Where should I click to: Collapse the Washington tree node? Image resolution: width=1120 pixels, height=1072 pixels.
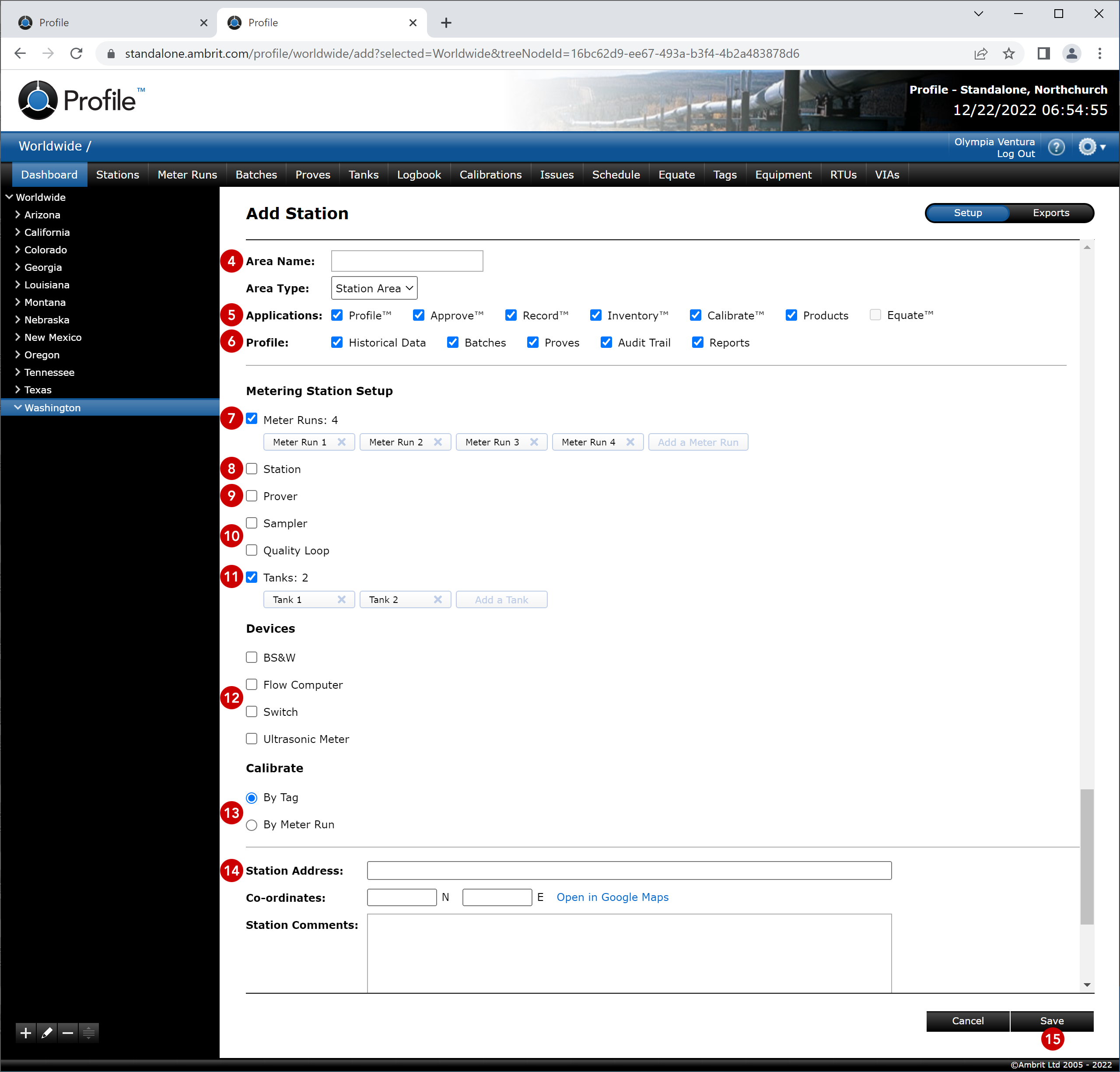click(x=17, y=407)
